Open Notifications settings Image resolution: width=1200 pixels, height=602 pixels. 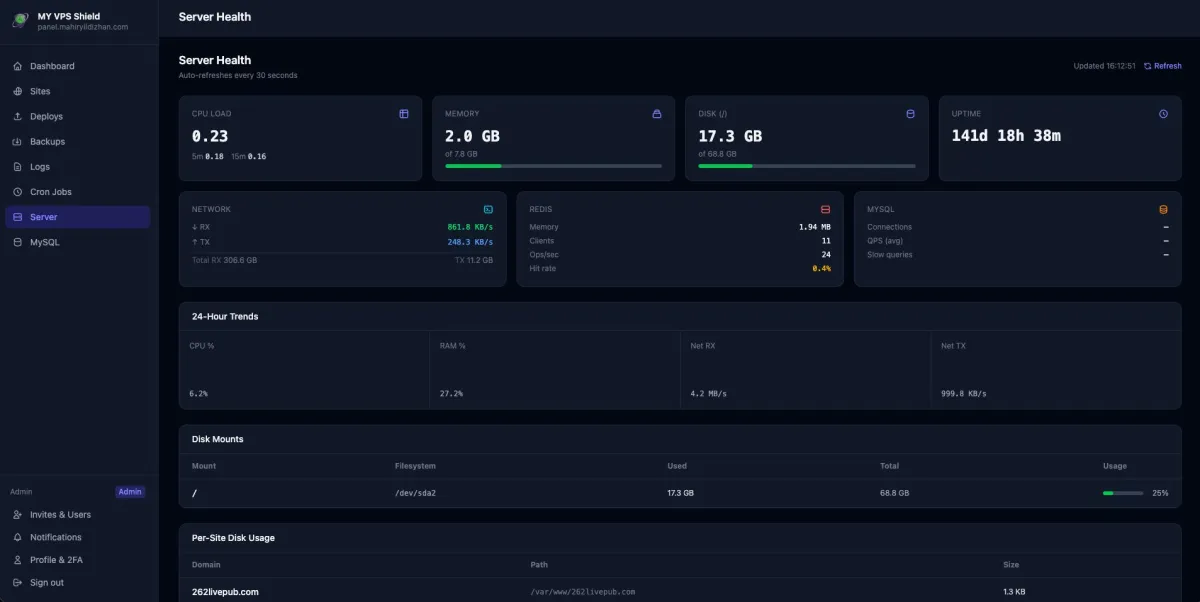pyautogui.click(x=78, y=537)
